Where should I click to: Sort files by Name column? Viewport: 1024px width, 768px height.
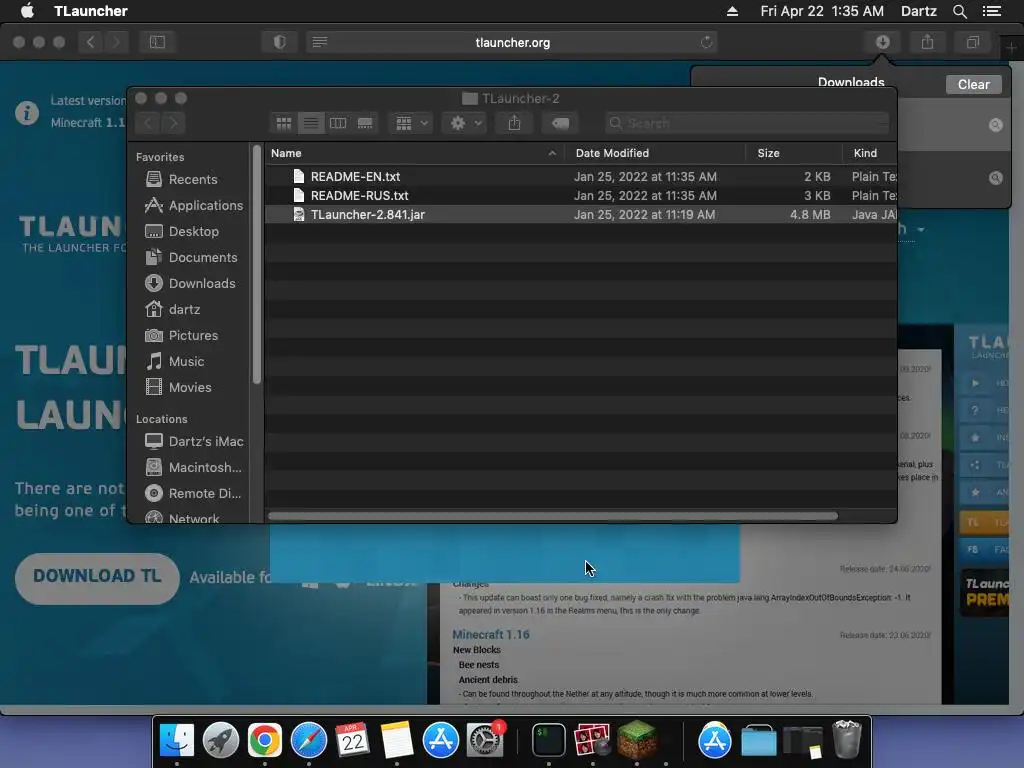pos(415,153)
